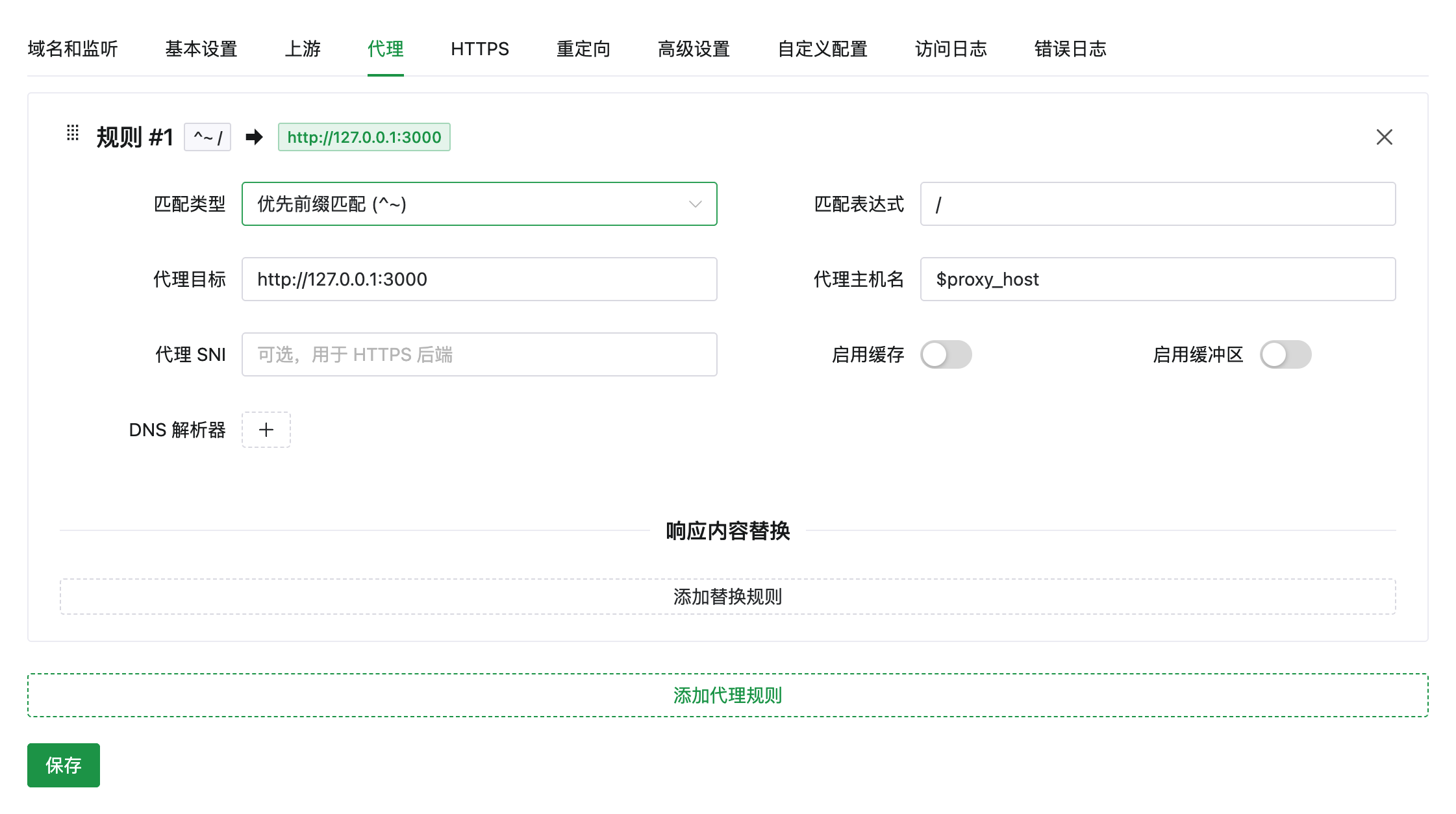This screenshot has width=1456, height=814.
Task: Enable the 启用缓冲区 toggle
Action: pyautogui.click(x=1285, y=354)
